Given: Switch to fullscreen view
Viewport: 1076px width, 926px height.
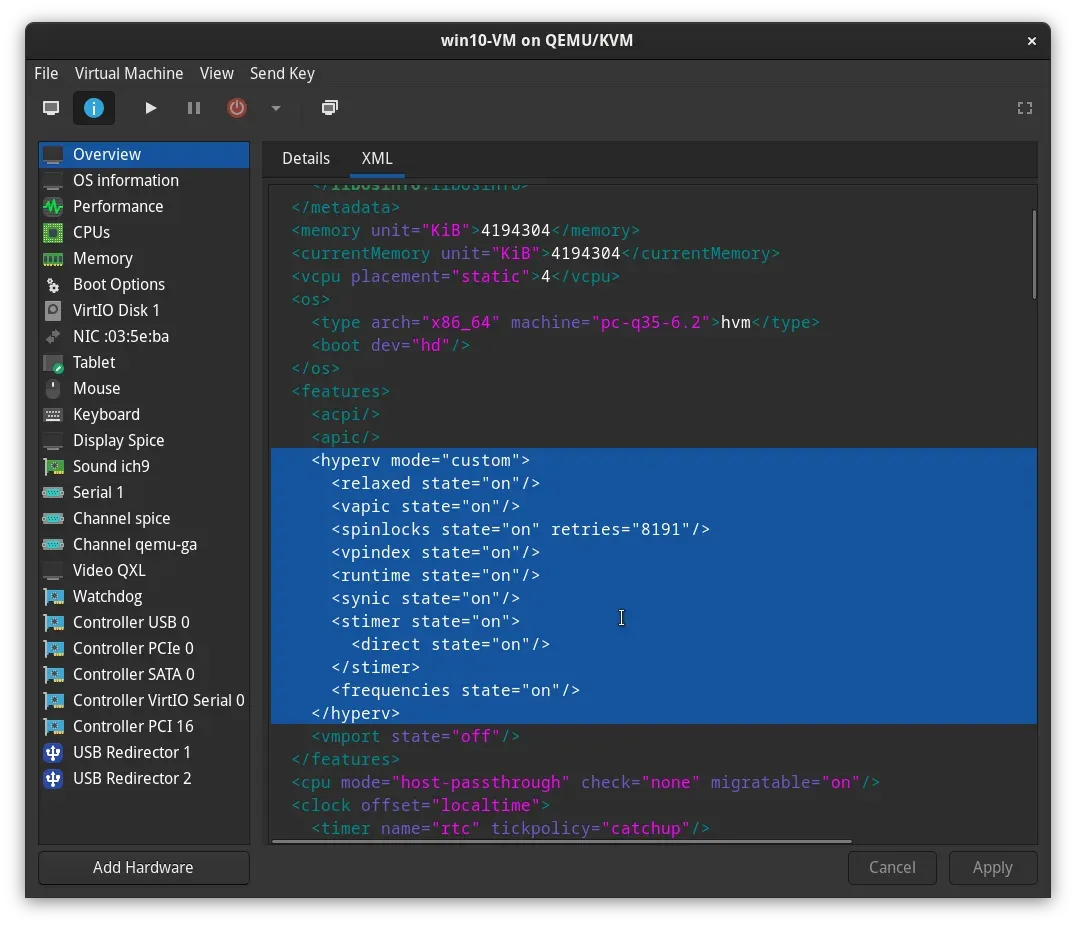Looking at the screenshot, I should (1025, 108).
